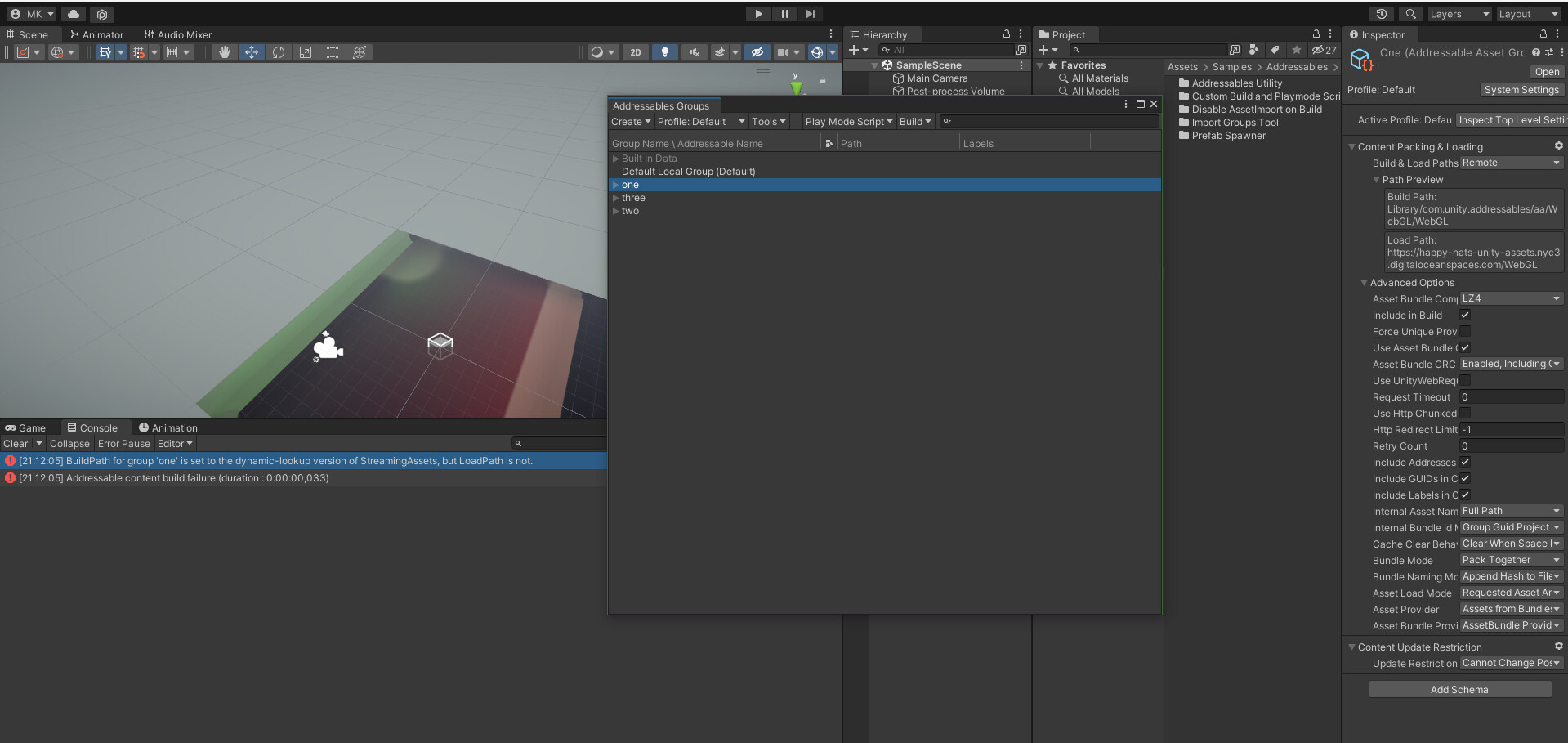Open the Asset Bundle Compression dropdown
Image resolution: width=1568 pixels, height=743 pixels.
click(x=1510, y=298)
